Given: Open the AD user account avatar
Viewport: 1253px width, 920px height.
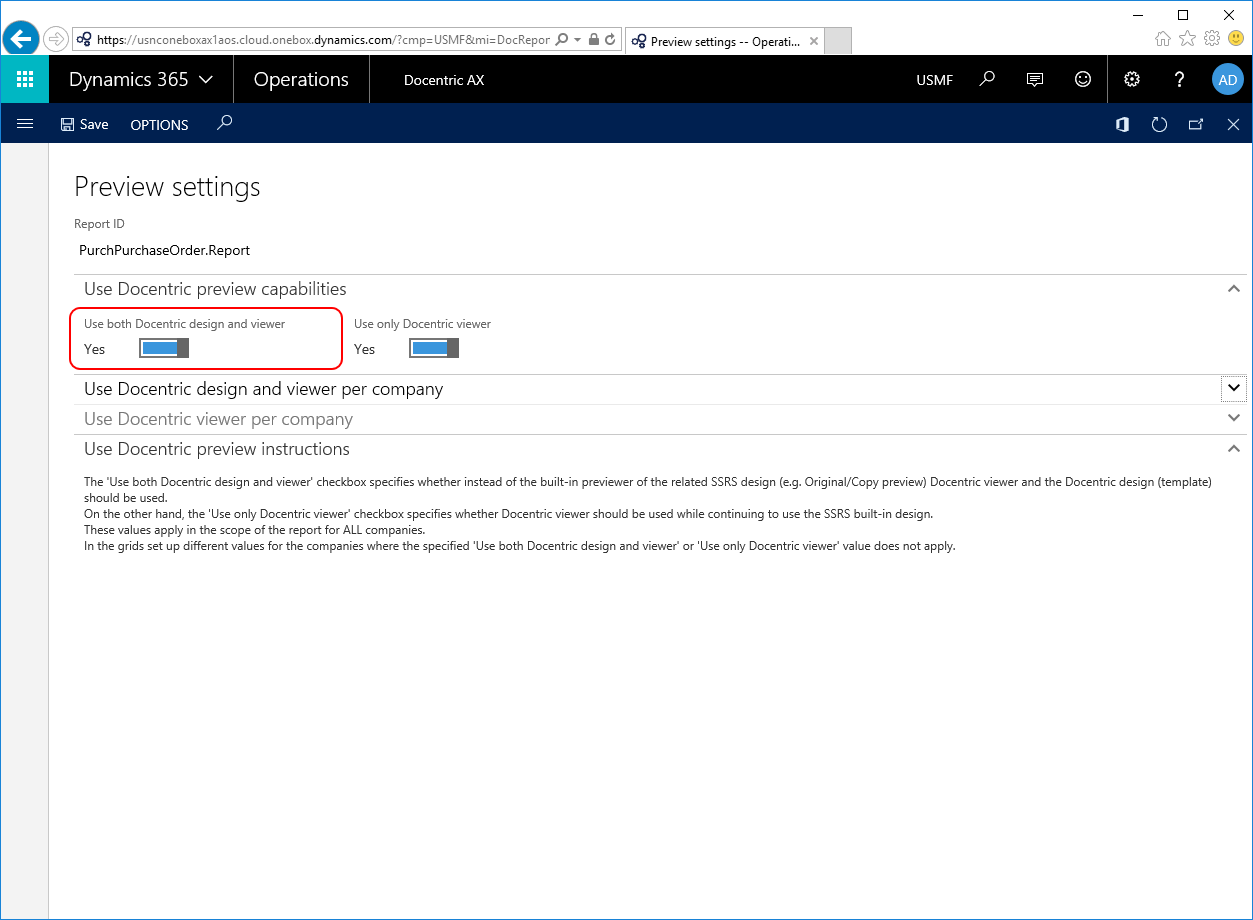Looking at the screenshot, I should coord(1228,79).
